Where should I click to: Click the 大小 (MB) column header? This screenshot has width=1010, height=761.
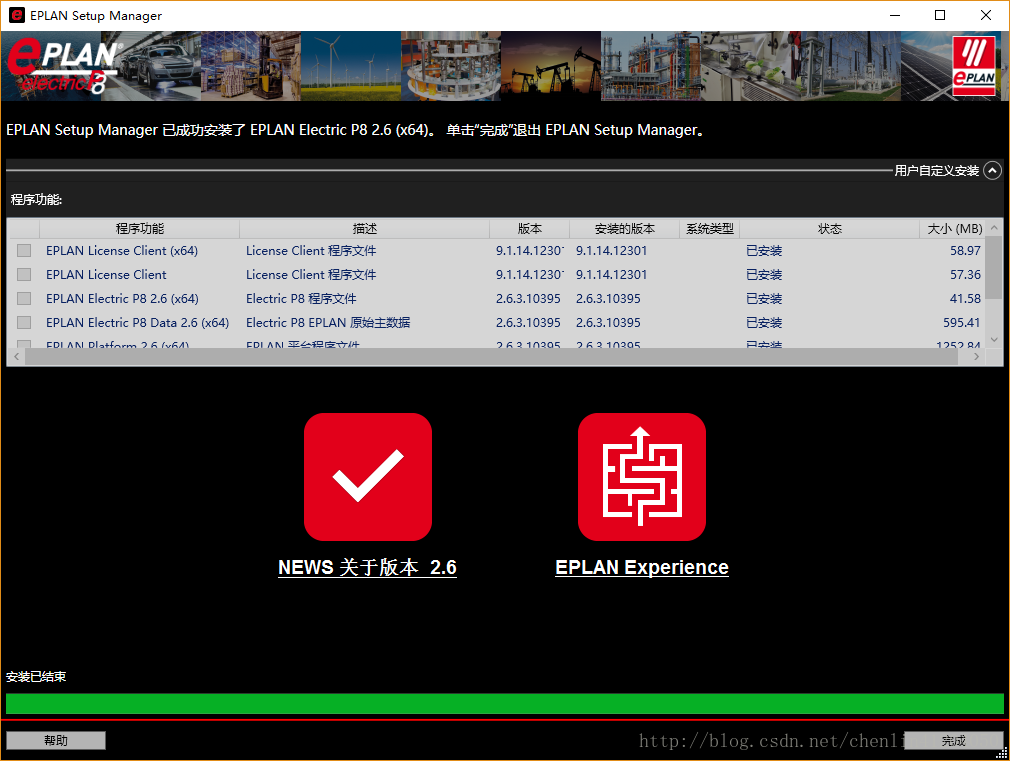pos(953,229)
